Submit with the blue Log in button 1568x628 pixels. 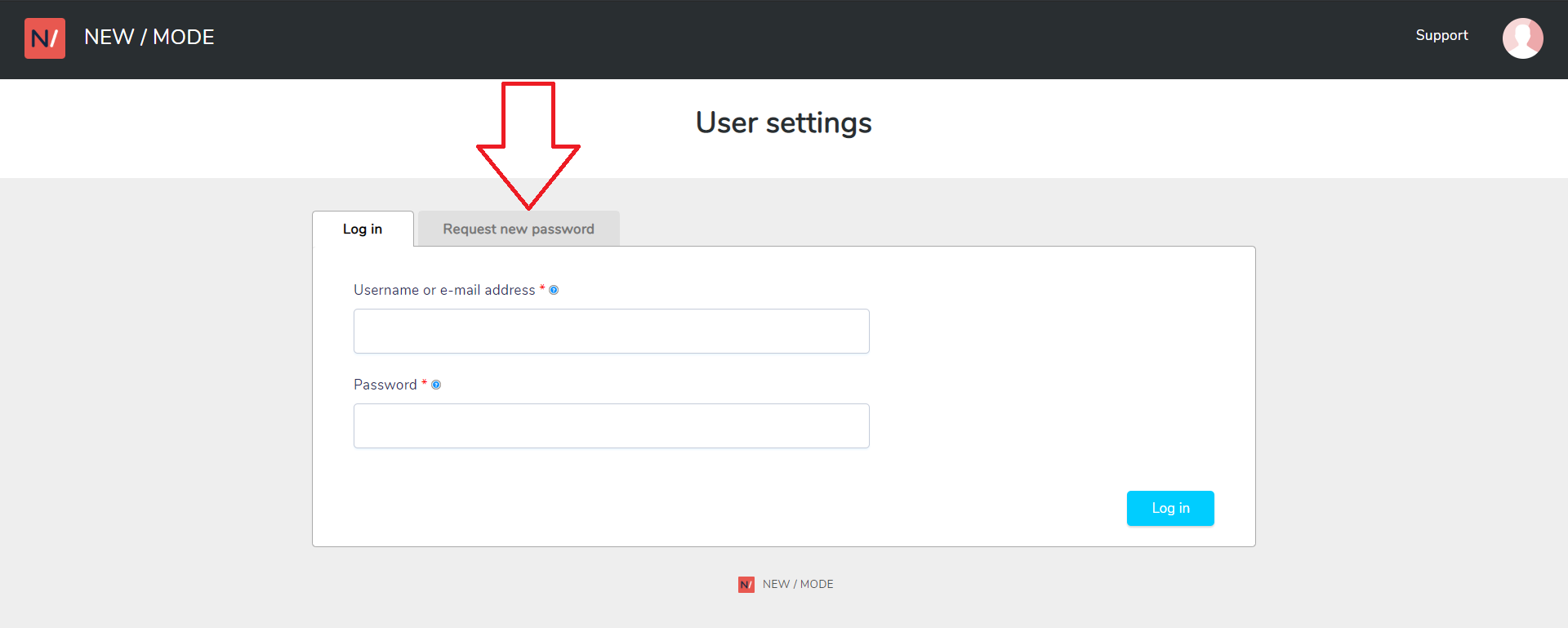click(1170, 508)
